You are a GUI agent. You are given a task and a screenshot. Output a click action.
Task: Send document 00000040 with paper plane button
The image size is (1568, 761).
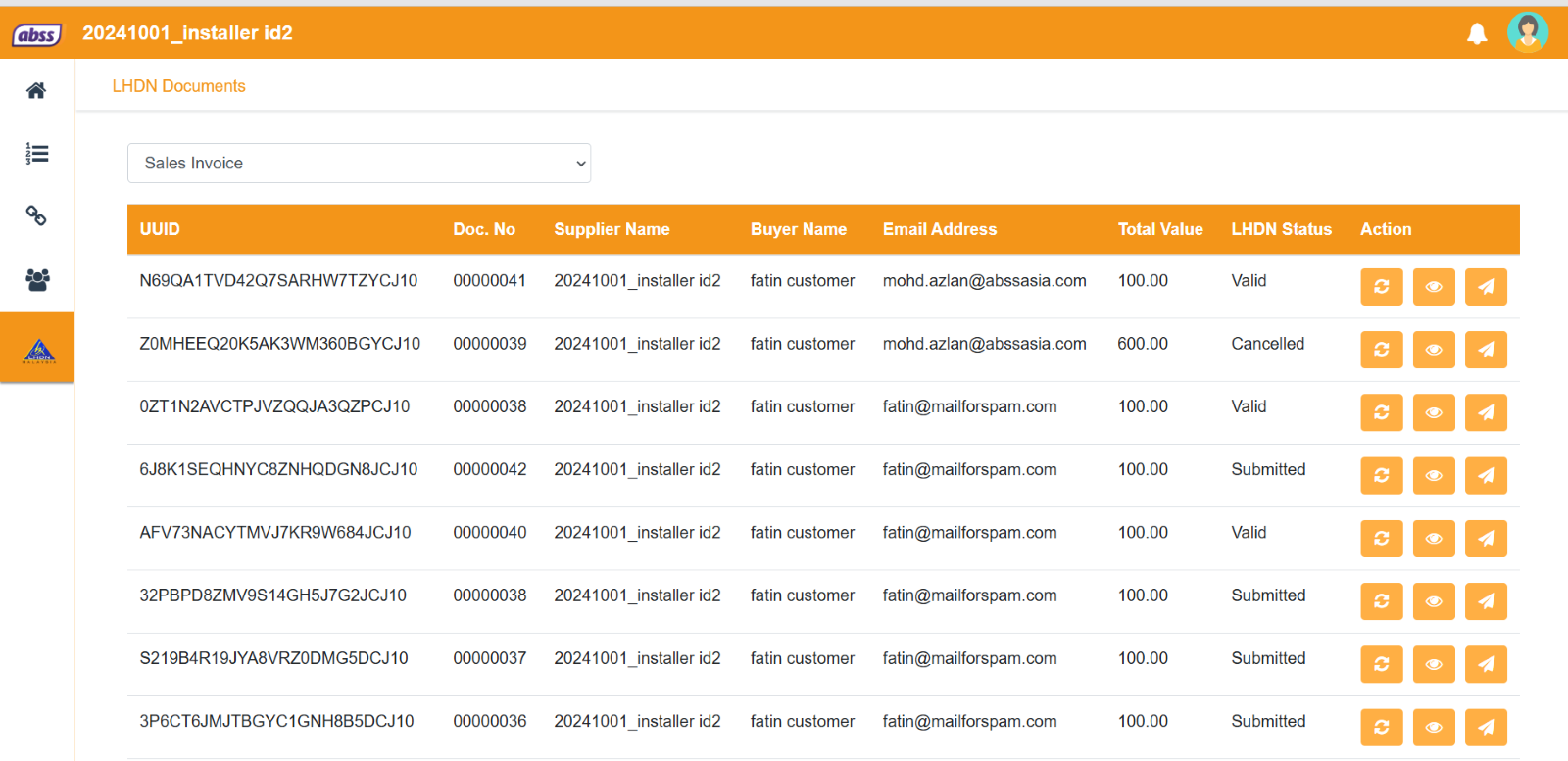[x=1486, y=539]
